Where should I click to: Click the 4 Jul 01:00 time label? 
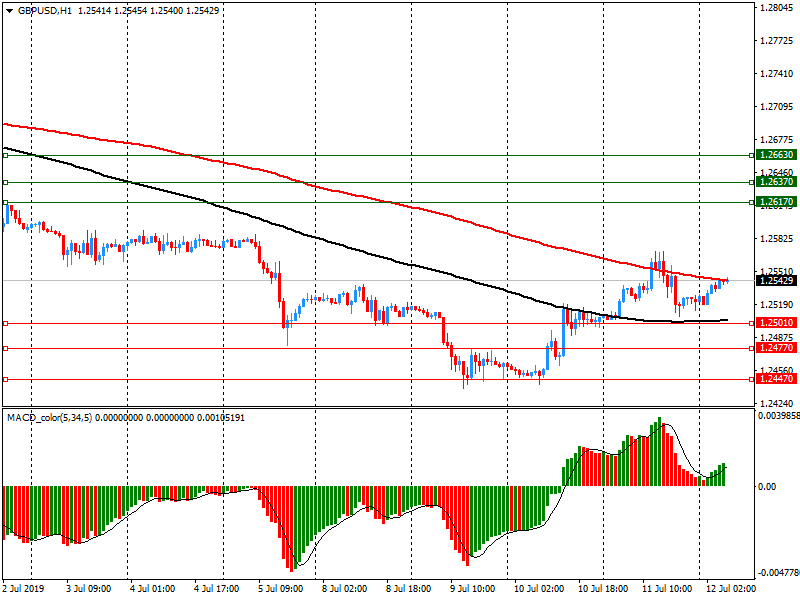(x=153, y=589)
